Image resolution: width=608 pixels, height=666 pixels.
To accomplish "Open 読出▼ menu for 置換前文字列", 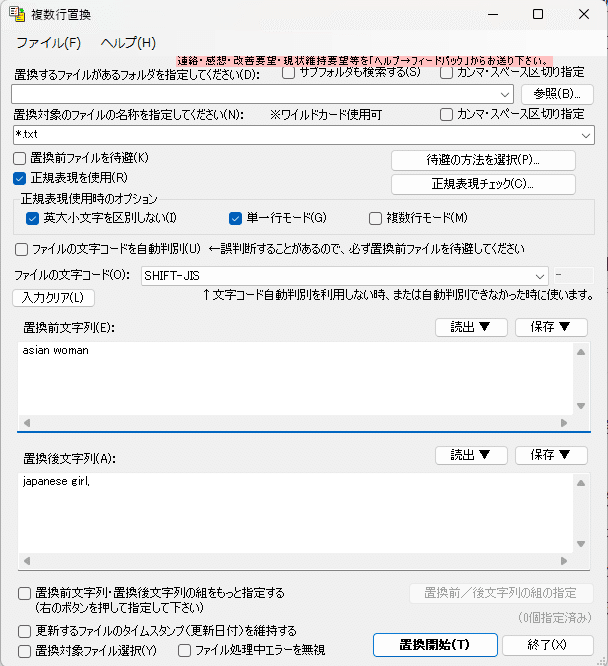I will [x=471, y=327].
